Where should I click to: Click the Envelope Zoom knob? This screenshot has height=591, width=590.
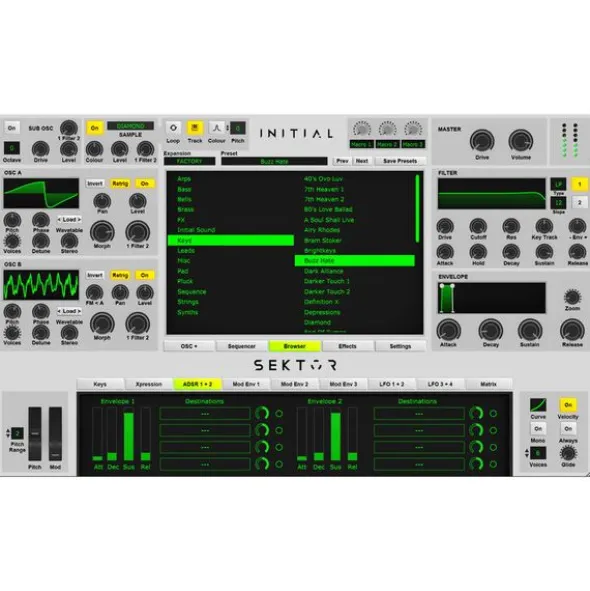coord(572,297)
